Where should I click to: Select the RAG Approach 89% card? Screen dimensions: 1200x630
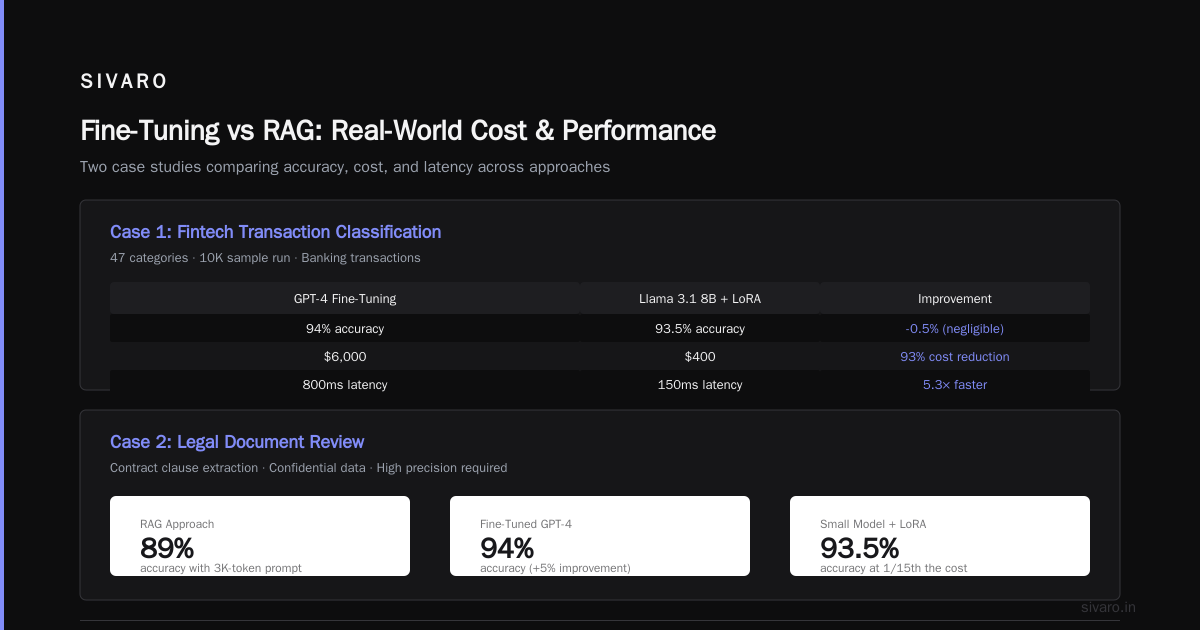(x=260, y=536)
